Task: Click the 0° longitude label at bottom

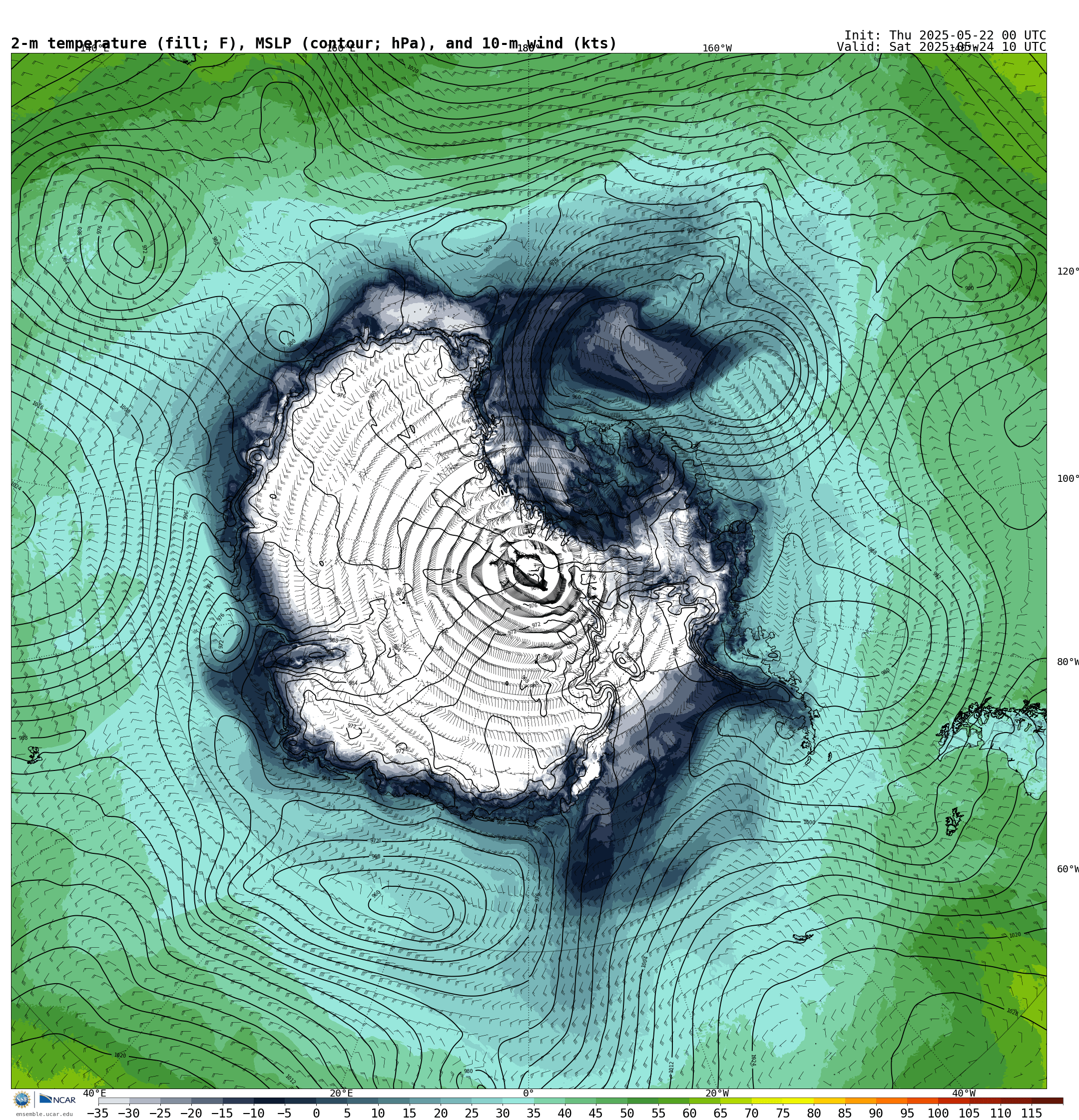Action: 529,1093
